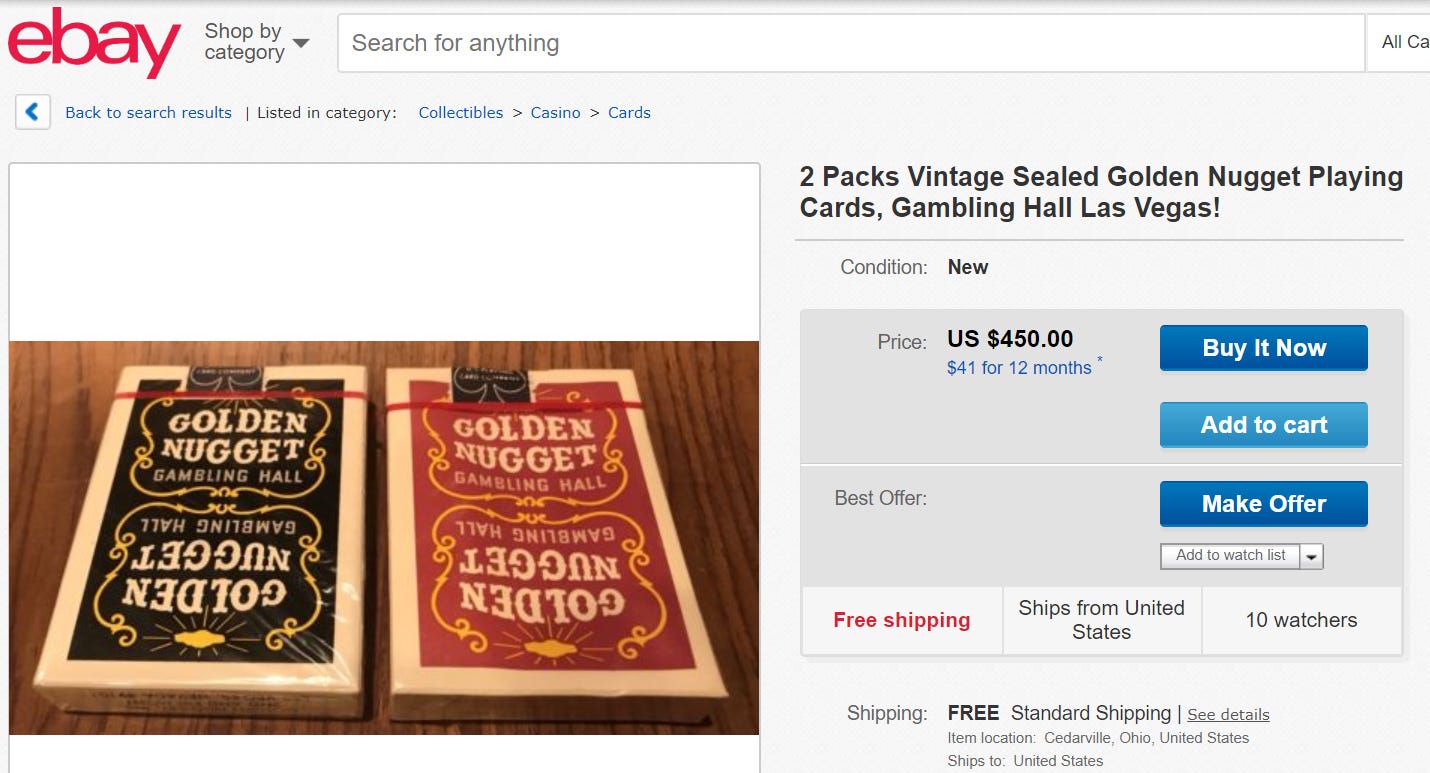Screen dimensions: 1430x773
Task: Open the watch list dropdown arrow
Action: 1312,556
